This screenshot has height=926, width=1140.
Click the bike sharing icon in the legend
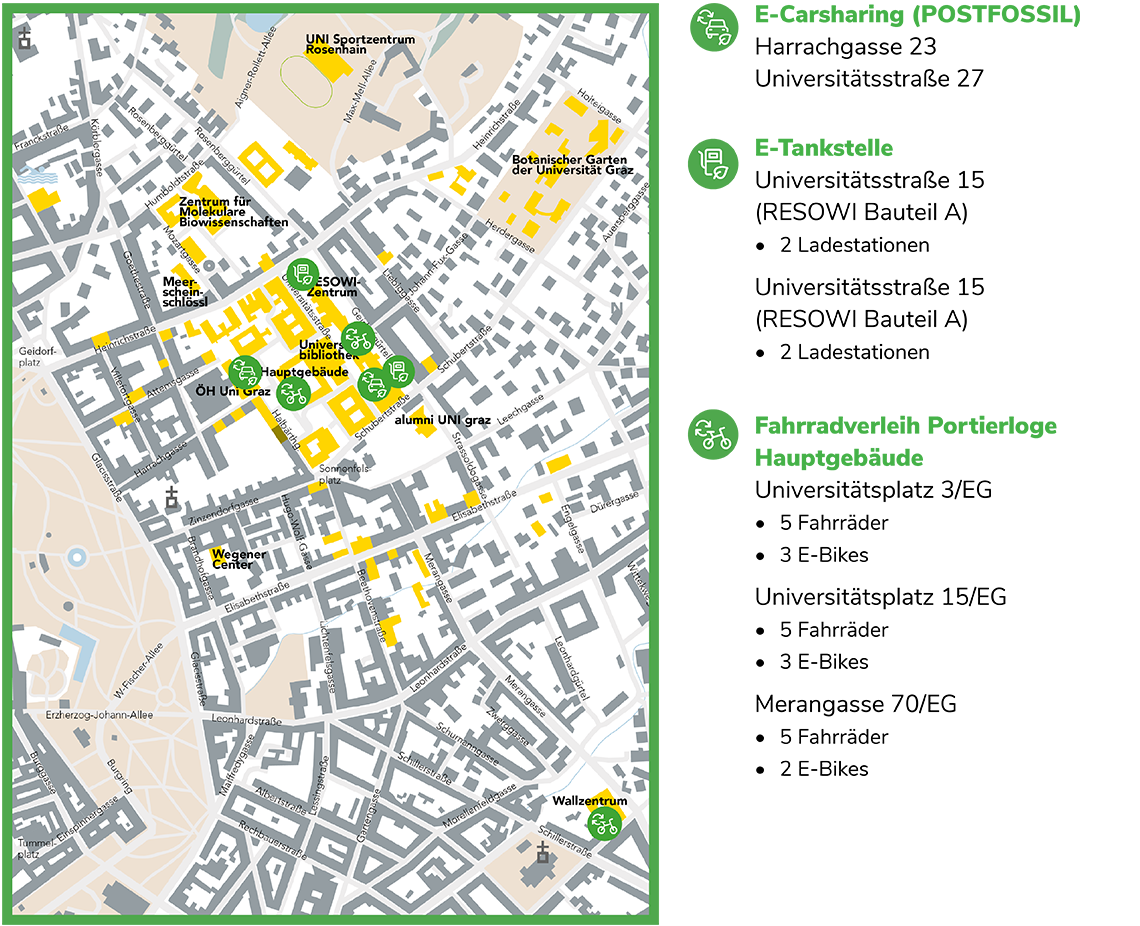[x=713, y=435]
